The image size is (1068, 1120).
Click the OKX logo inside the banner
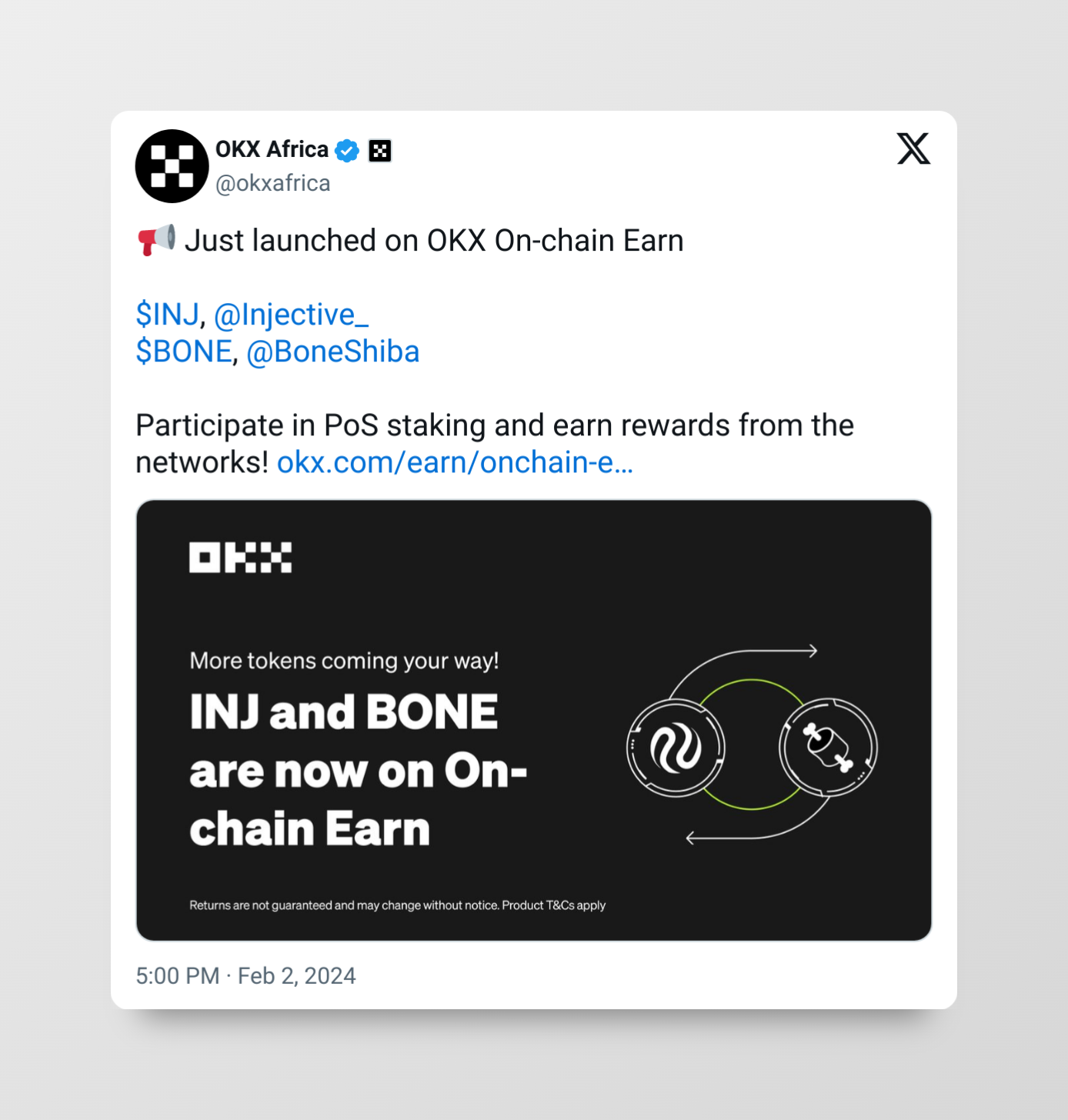(241, 558)
